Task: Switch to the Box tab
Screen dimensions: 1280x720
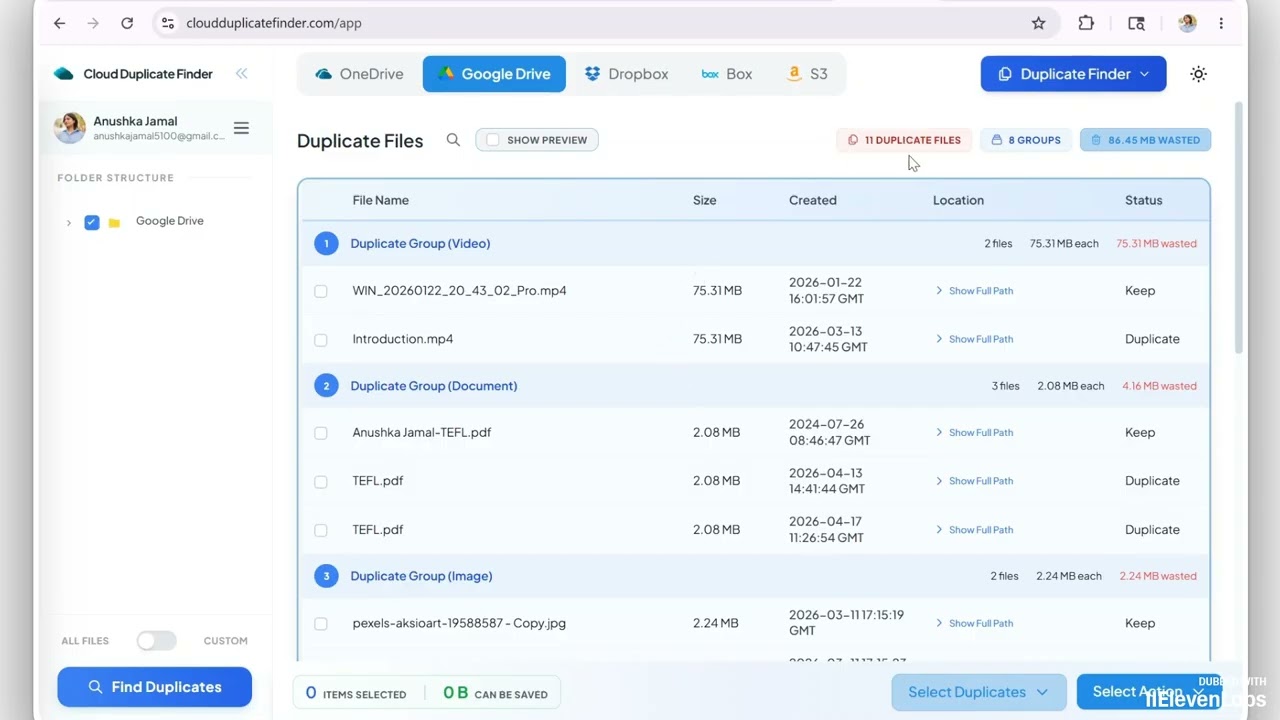Action: [x=727, y=74]
